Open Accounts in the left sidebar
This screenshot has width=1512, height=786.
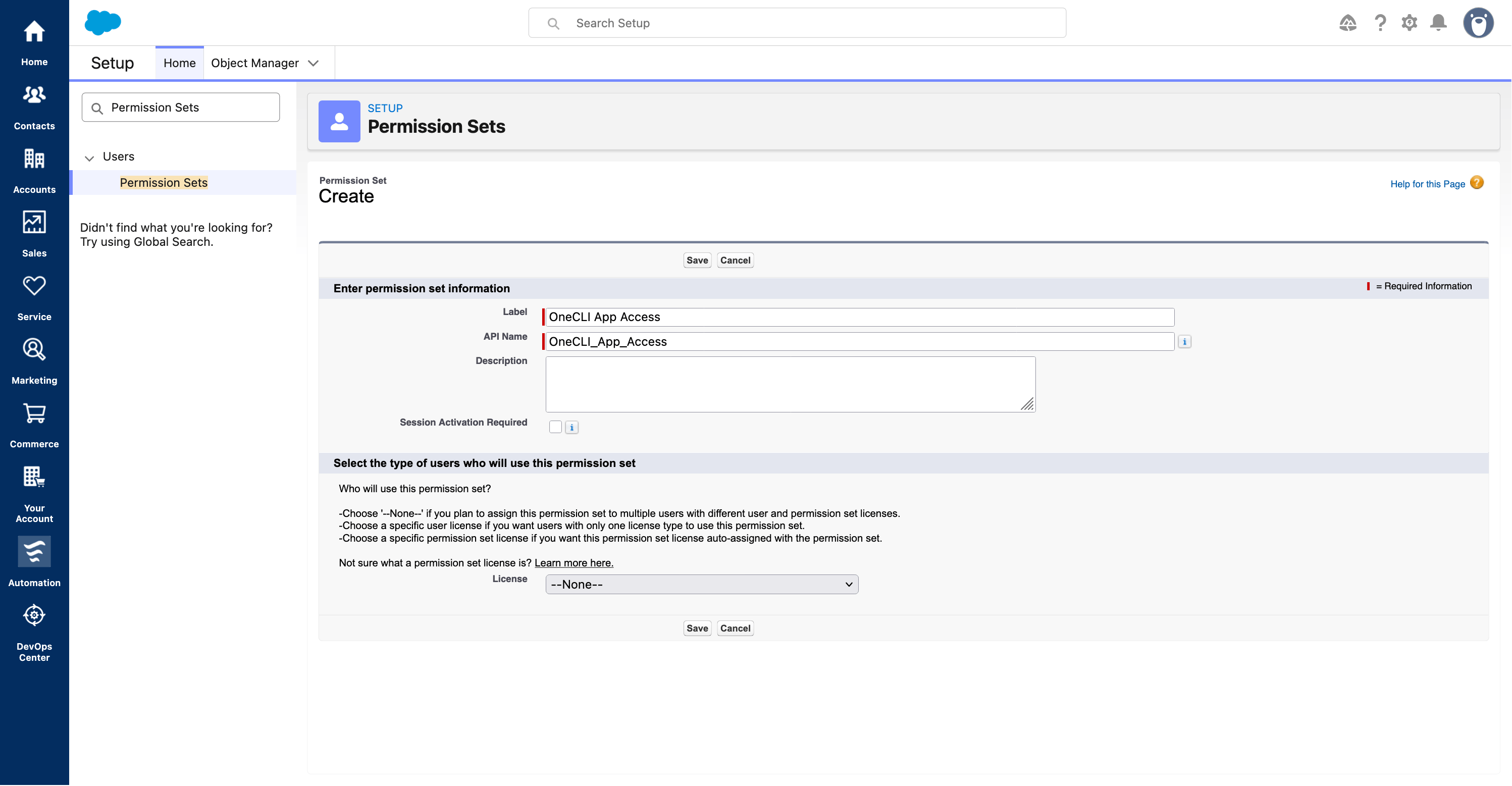[x=34, y=170]
